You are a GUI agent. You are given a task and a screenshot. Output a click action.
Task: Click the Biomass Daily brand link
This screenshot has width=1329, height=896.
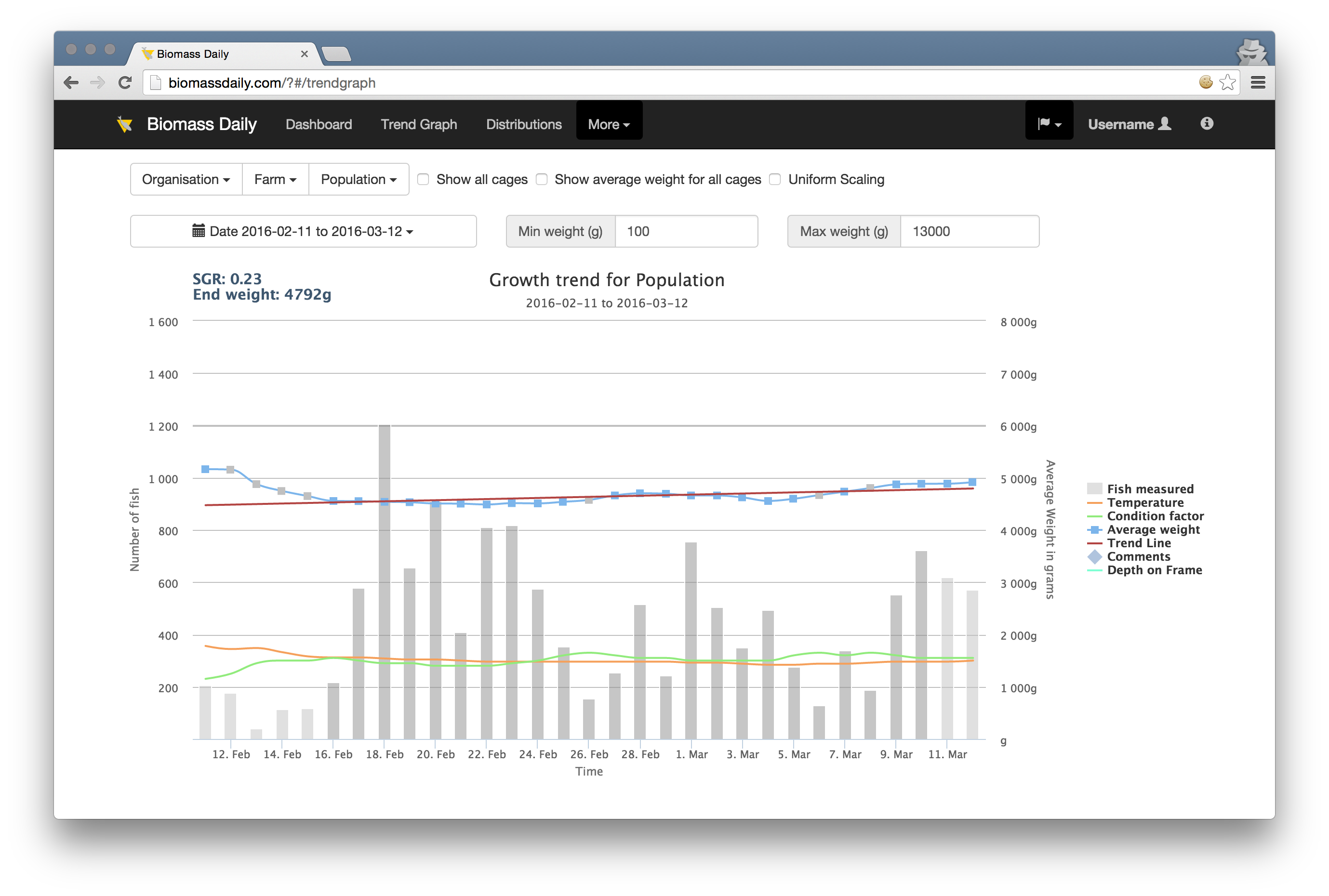201,124
